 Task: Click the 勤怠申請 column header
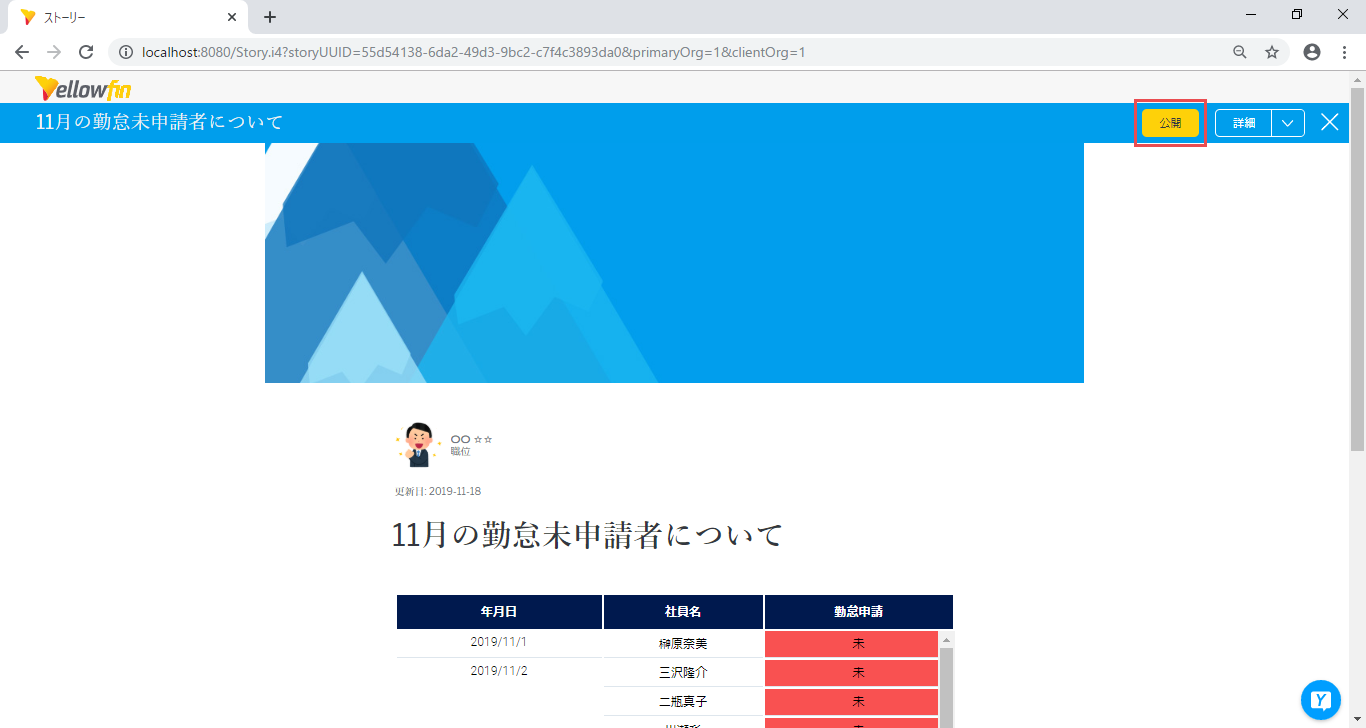pyautogui.click(x=859, y=612)
